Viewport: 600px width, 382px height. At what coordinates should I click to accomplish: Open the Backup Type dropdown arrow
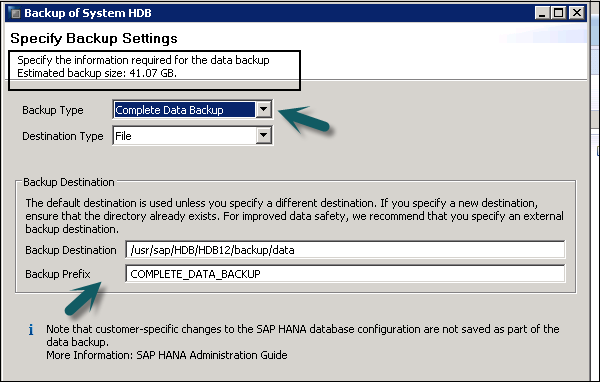(263, 109)
